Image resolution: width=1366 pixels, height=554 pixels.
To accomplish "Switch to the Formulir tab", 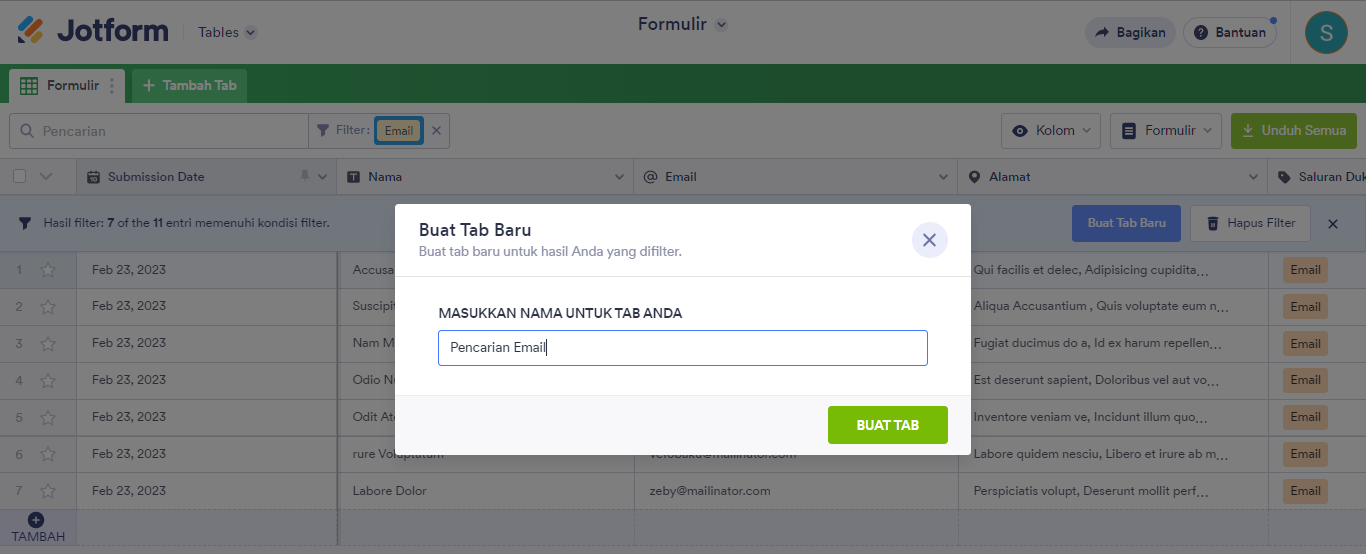I will pyautogui.click(x=62, y=86).
